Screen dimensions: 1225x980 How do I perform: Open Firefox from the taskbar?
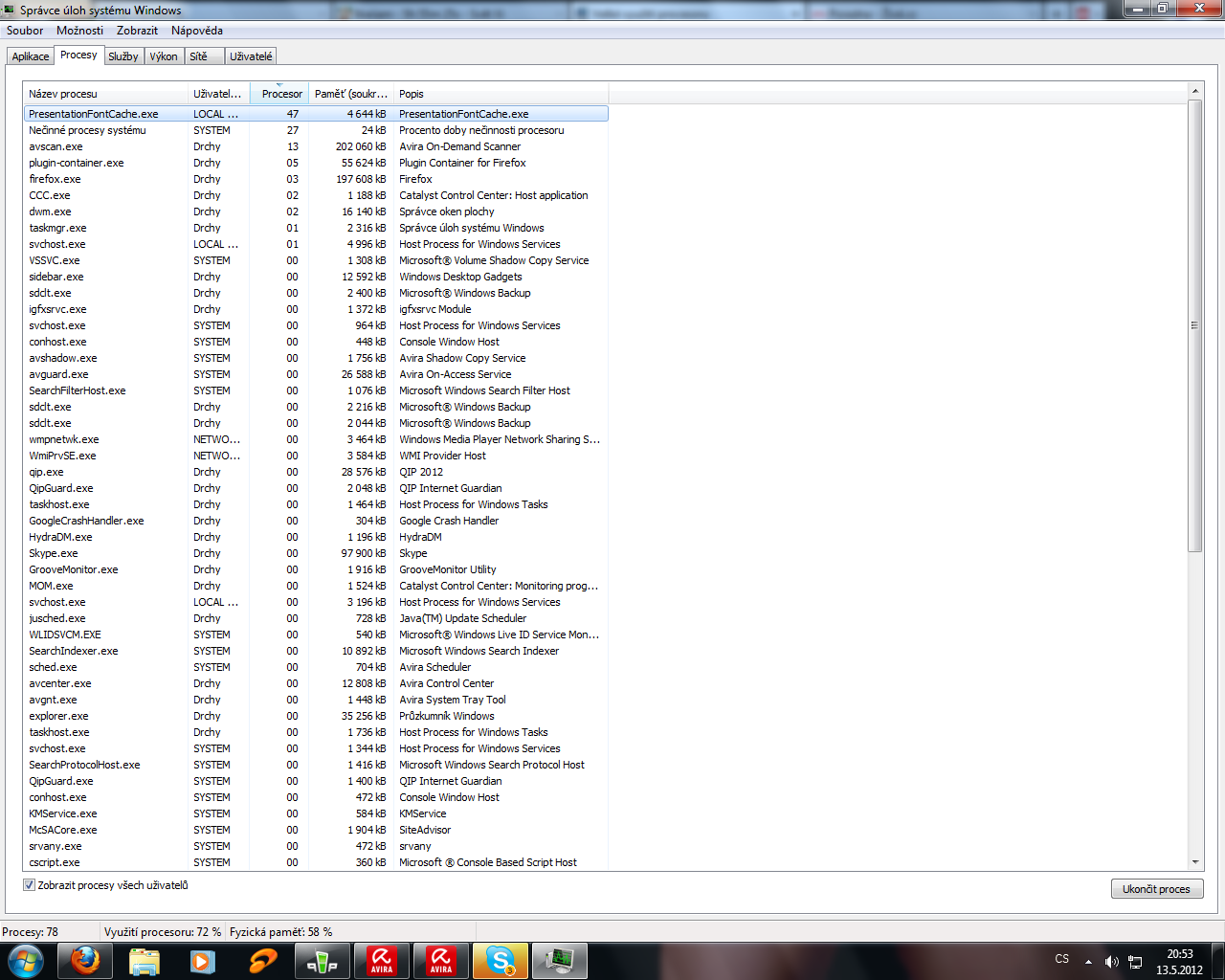(84, 961)
